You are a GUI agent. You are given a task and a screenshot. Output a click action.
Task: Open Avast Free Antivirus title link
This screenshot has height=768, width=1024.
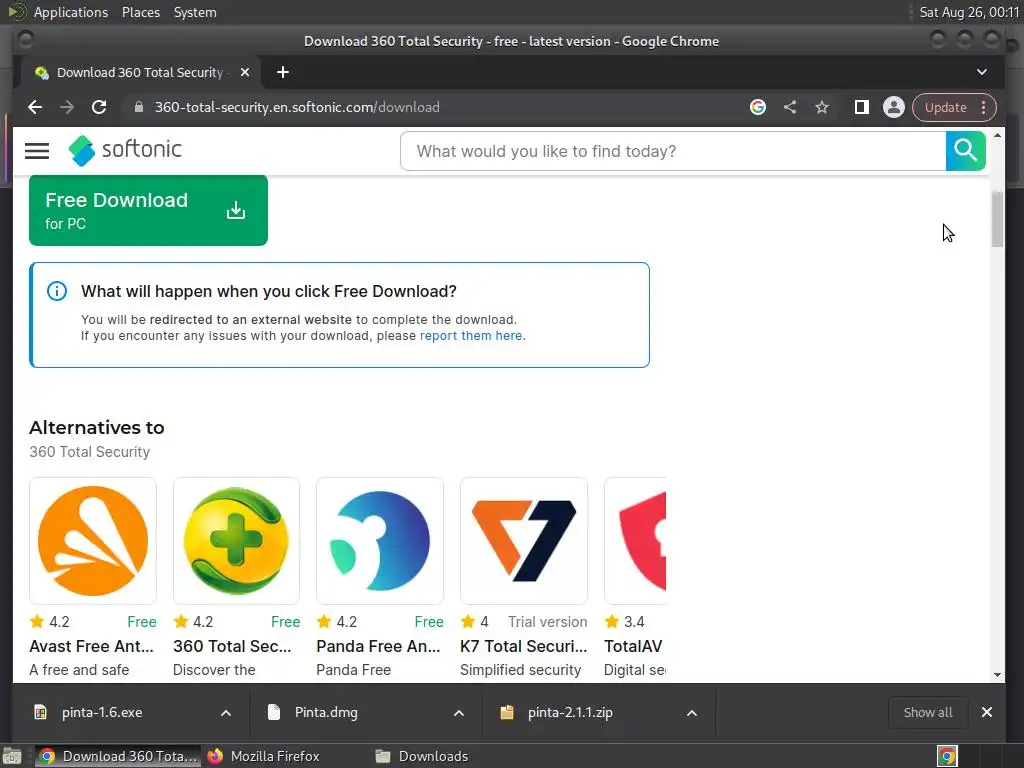click(x=91, y=646)
